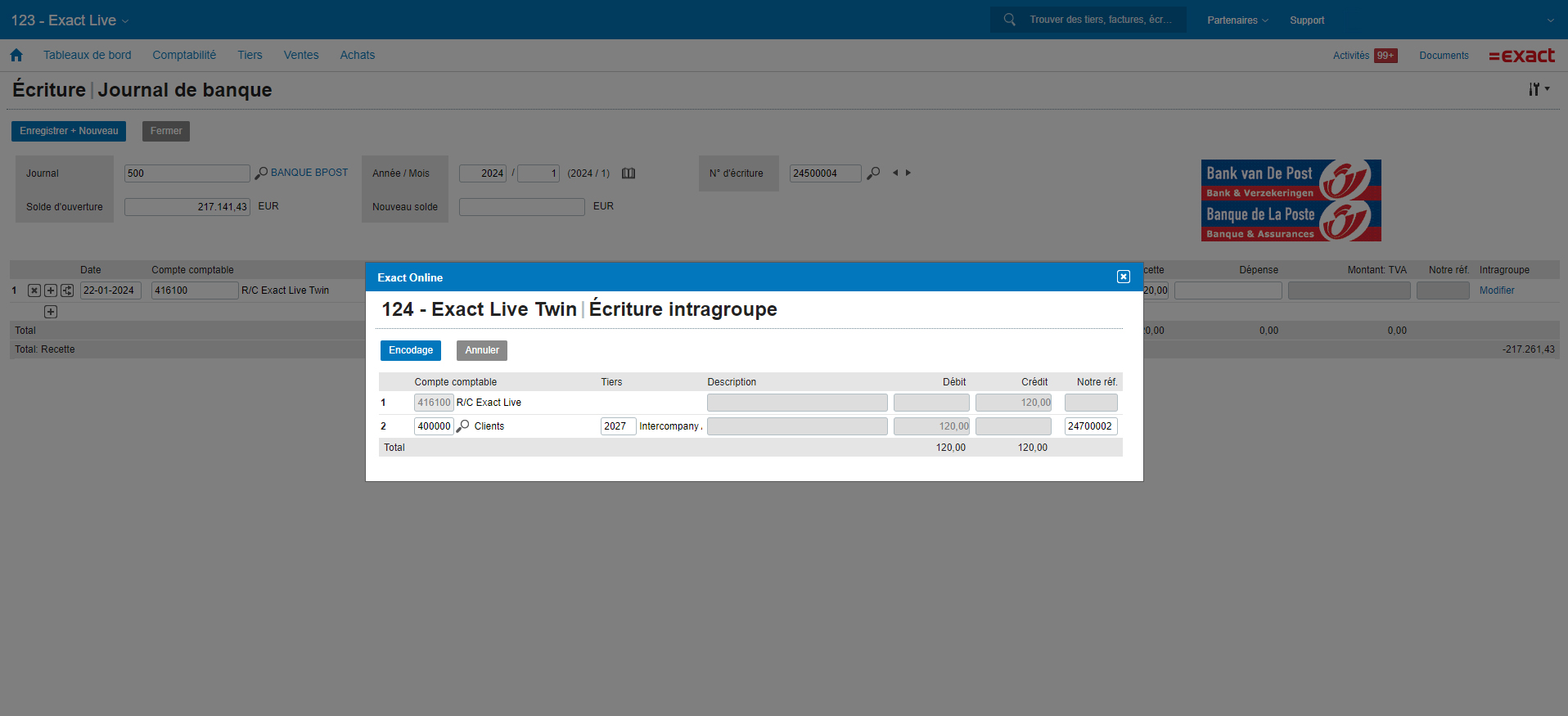This screenshot has width=1568, height=716.
Task: Cancel with the Annuler button
Action: point(482,350)
